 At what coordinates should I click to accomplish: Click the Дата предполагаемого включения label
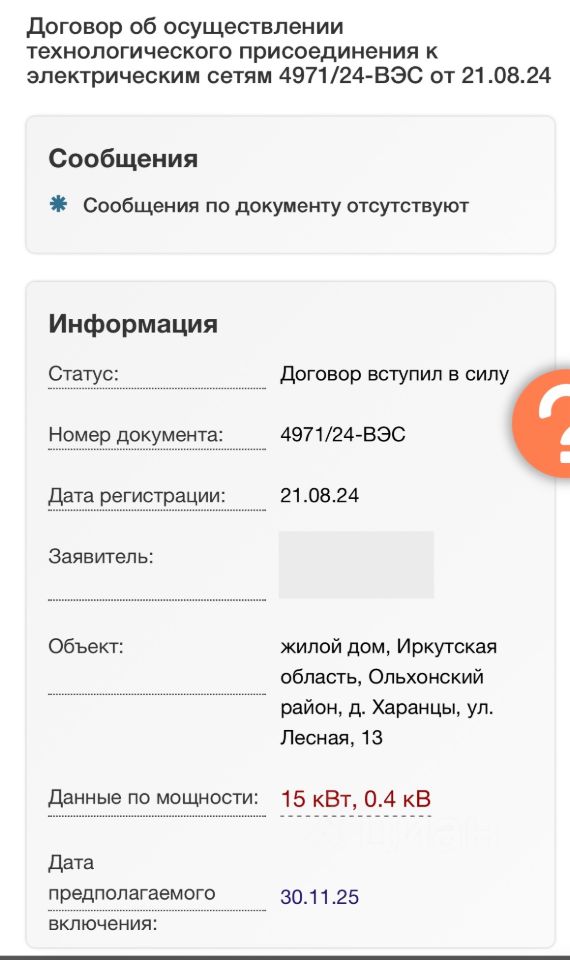[x=132, y=892]
